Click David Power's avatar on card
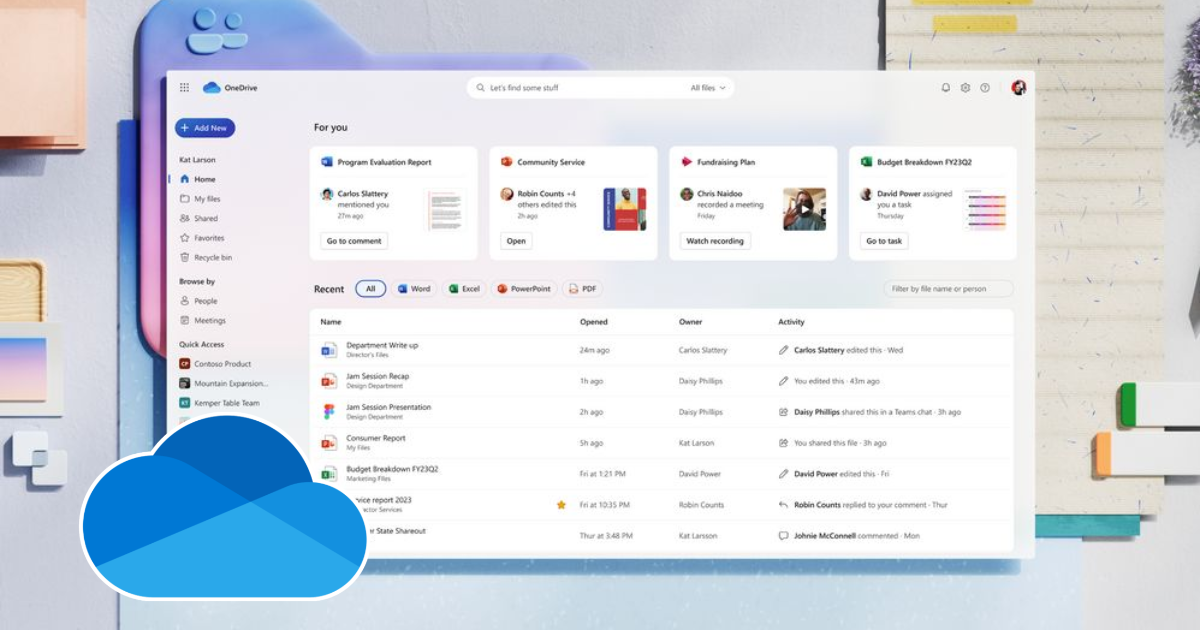The width and height of the screenshot is (1200, 630). pyautogui.click(x=867, y=194)
